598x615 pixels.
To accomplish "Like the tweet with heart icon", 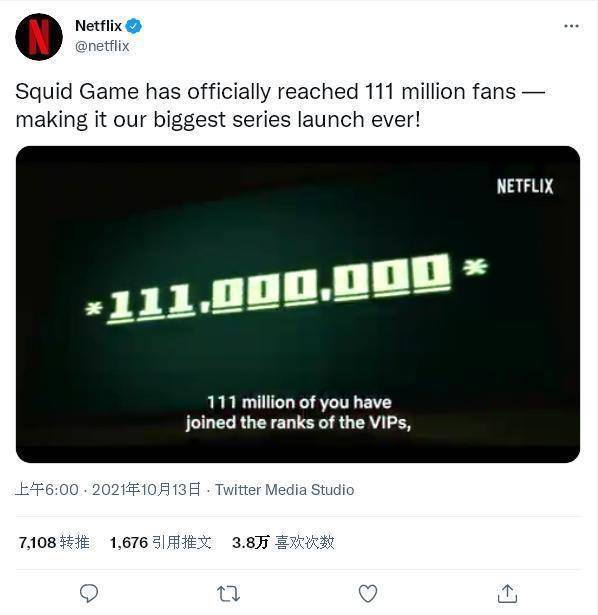I will click(368, 593).
